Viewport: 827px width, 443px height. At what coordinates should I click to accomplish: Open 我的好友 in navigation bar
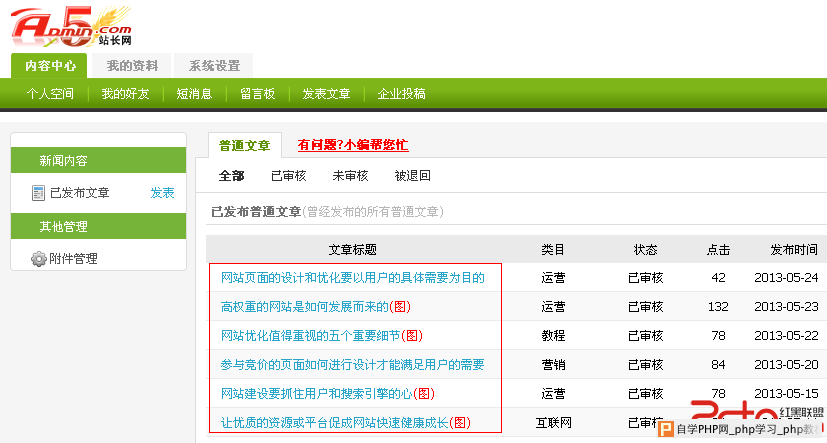(126, 94)
